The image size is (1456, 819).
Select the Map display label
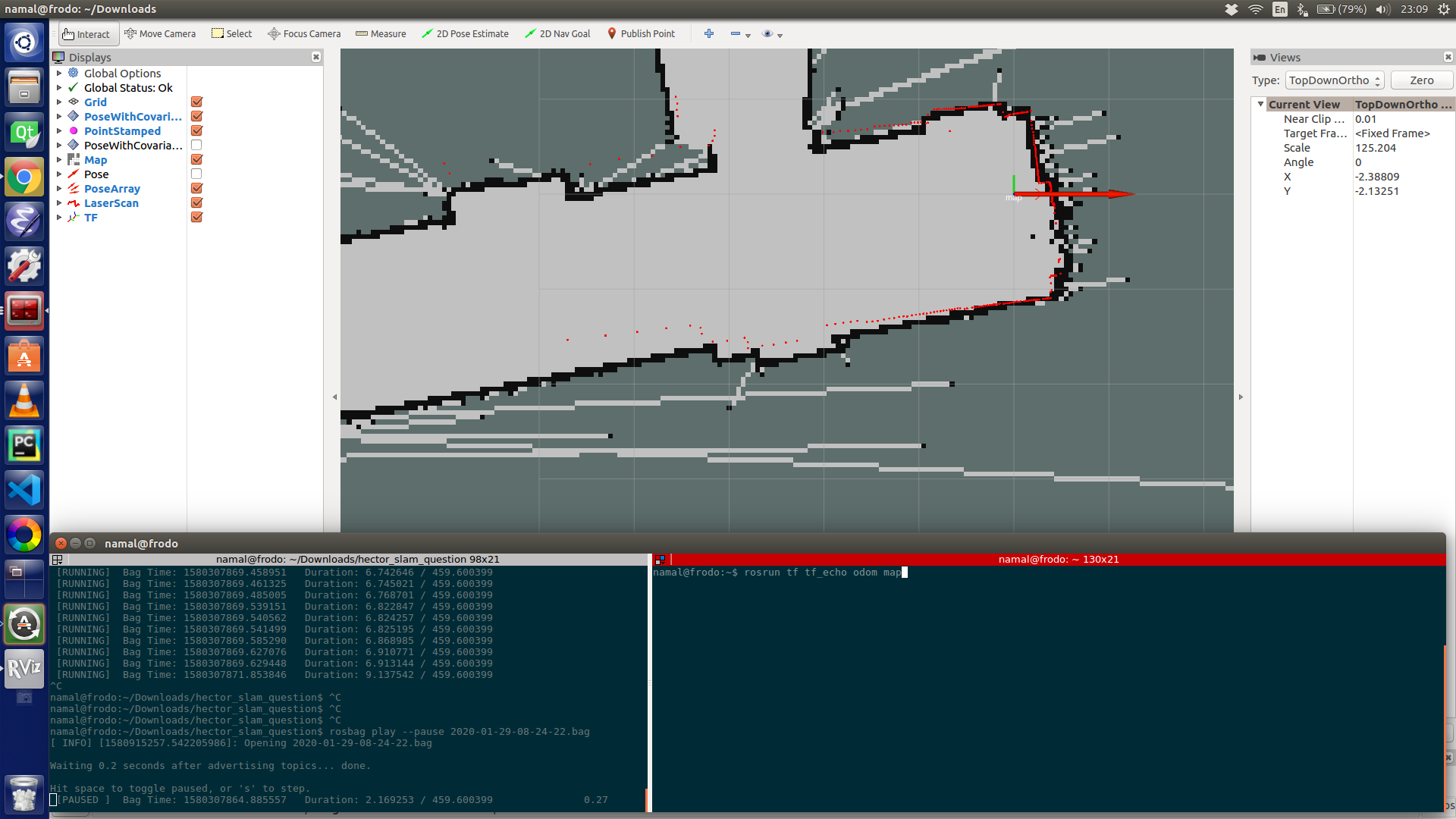tap(96, 160)
